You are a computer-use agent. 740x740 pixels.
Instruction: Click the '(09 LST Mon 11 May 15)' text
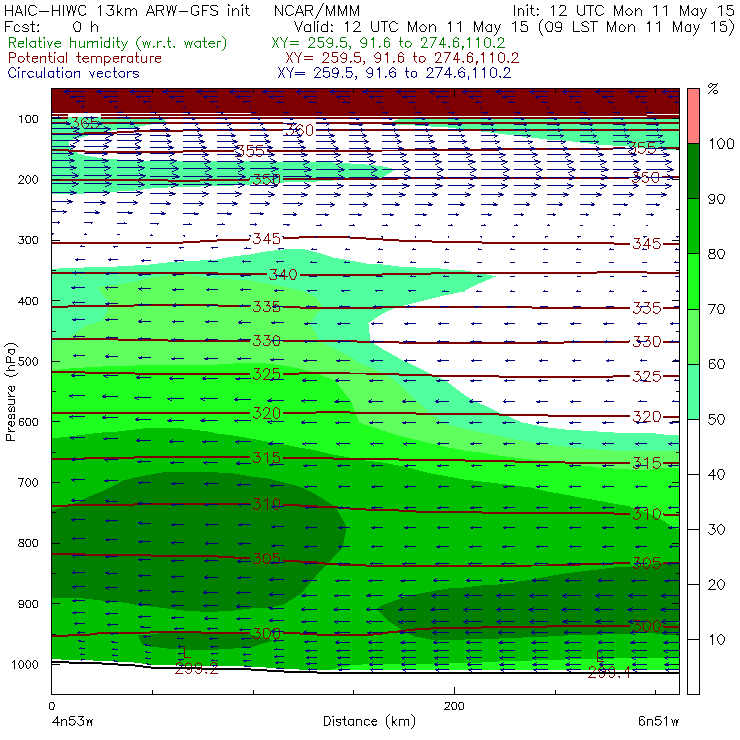[x=636, y=27]
